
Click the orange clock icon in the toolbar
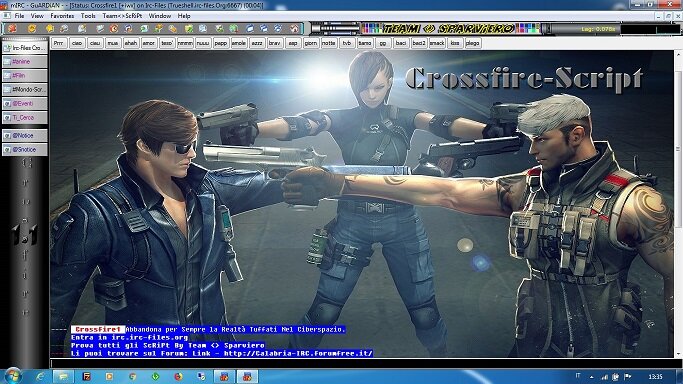click(x=113, y=29)
